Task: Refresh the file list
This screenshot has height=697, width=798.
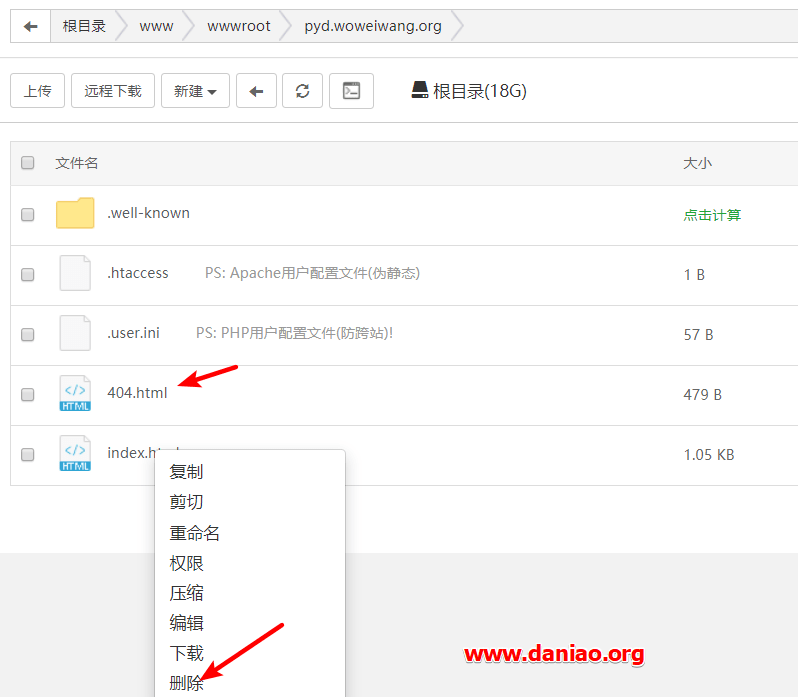Action: tap(302, 91)
